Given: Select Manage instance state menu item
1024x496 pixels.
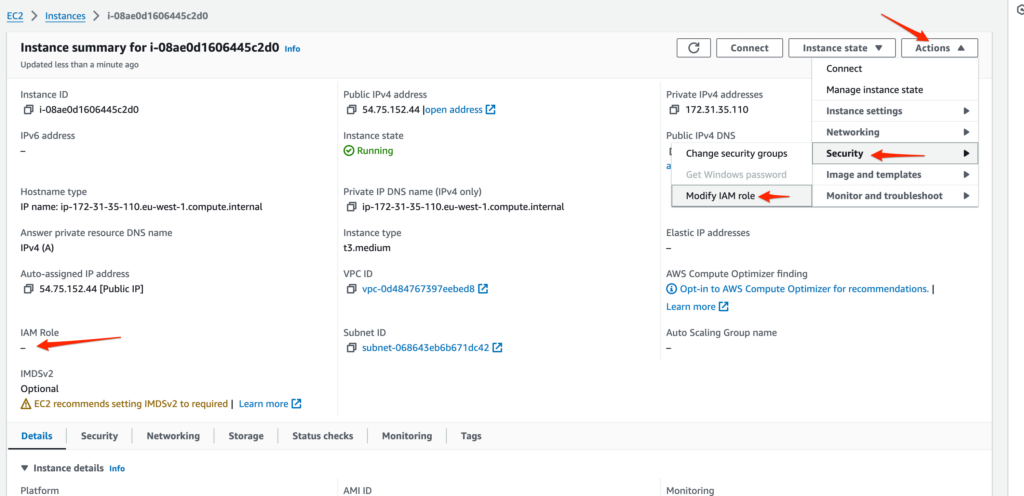Looking at the screenshot, I should click(895, 89).
